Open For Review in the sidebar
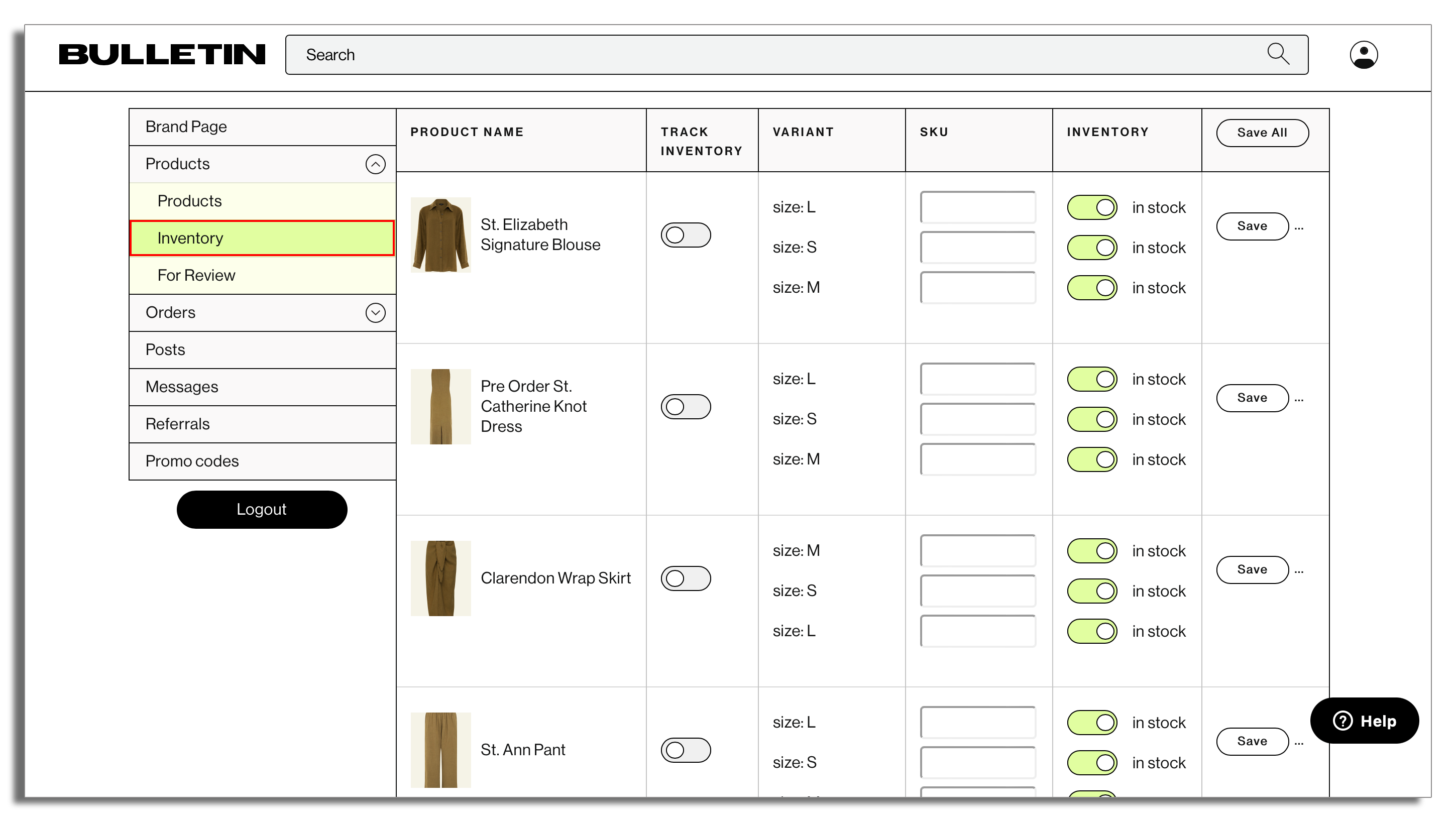 (x=262, y=275)
